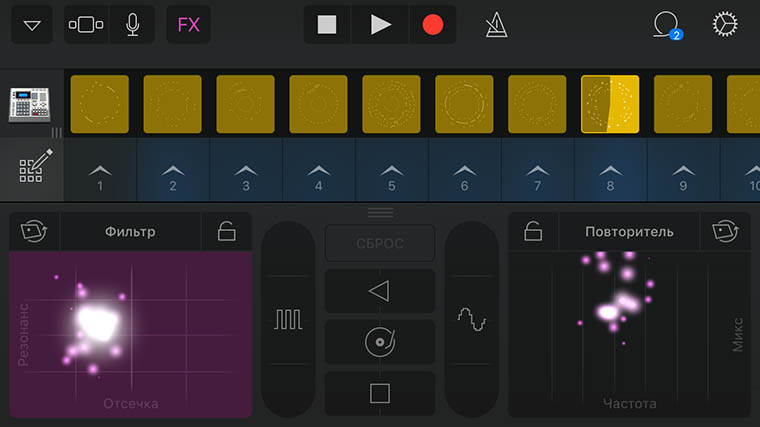Screen dimensions: 760x427
Task: Select the drum machine track icon
Action: click(30, 105)
